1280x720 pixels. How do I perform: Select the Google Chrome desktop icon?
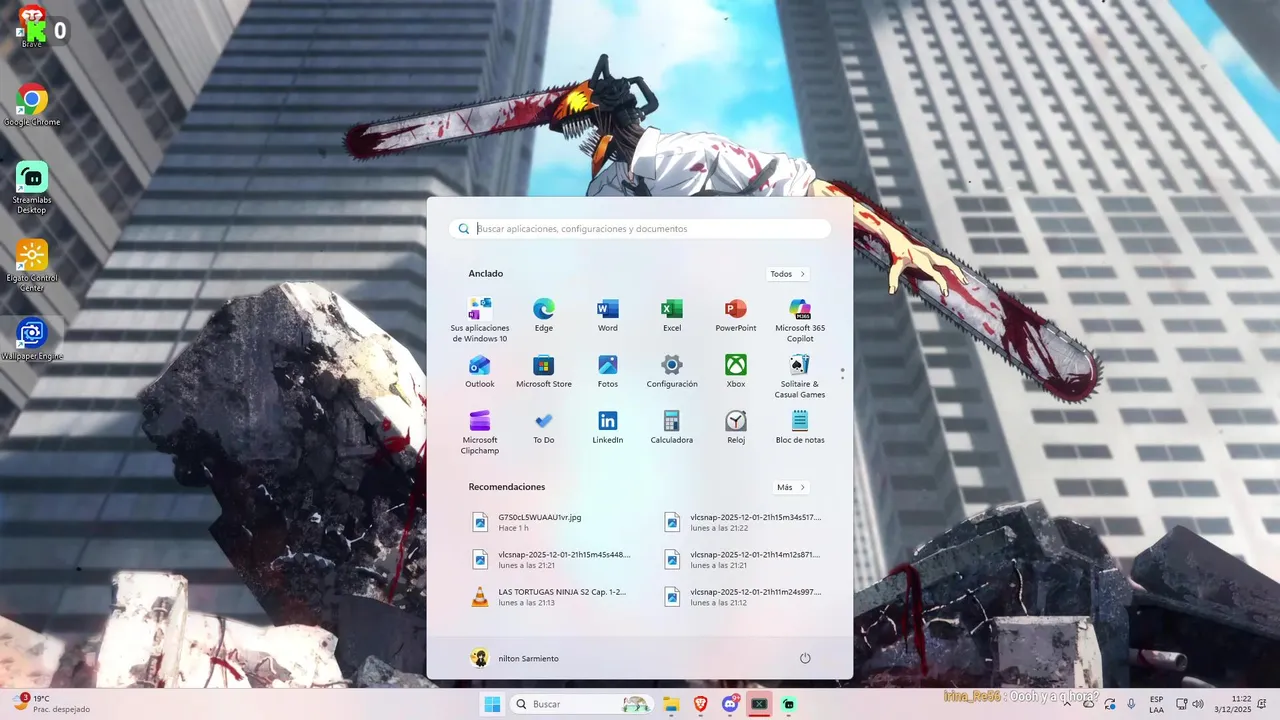pos(32,105)
